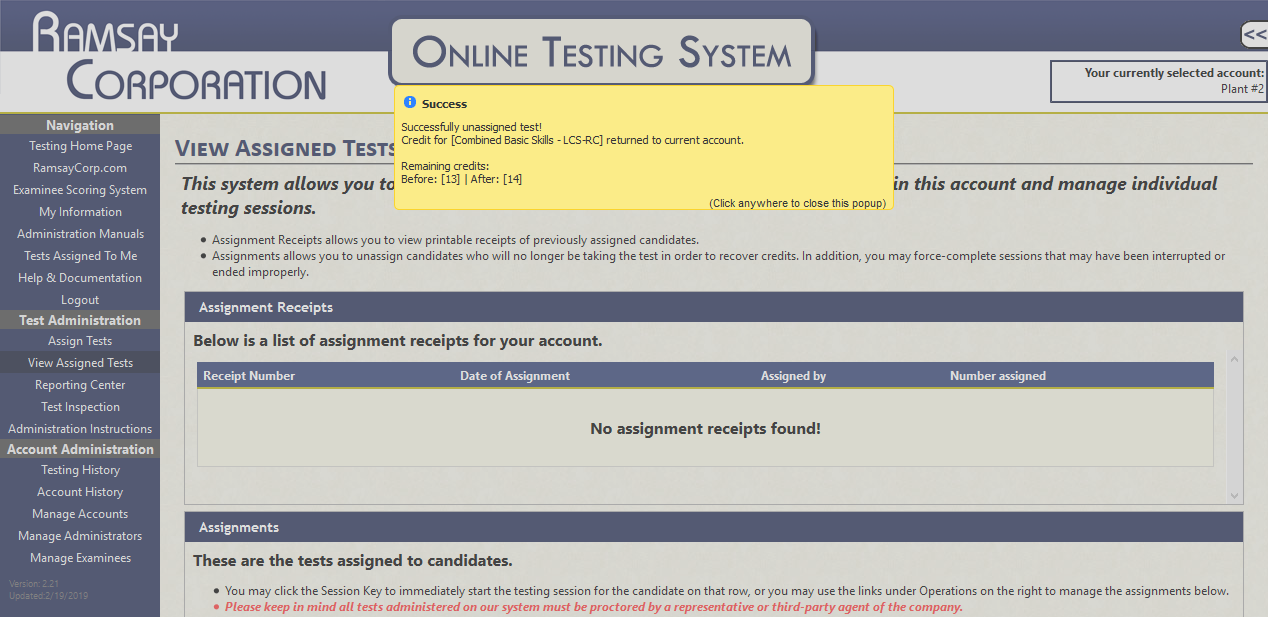1268x617 pixels.
Task: Open Administration Instructions
Action: pyautogui.click(x=80, y=429)
